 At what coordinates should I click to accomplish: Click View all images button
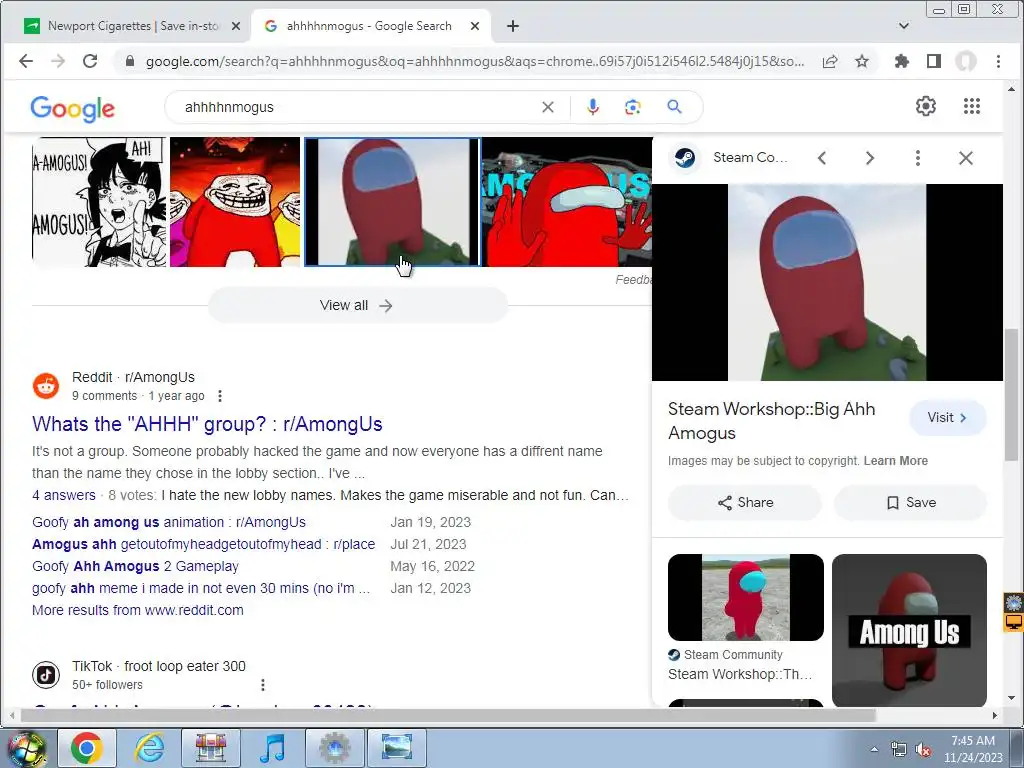[x=357, y=305]
